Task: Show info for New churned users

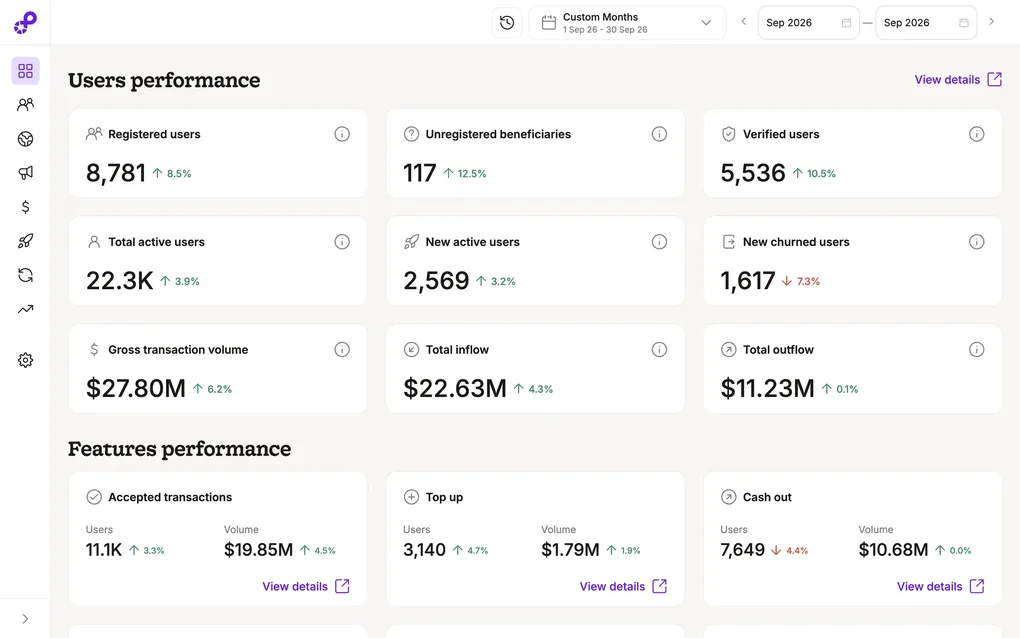Action: pyautogui.click(x=976, y=242)
